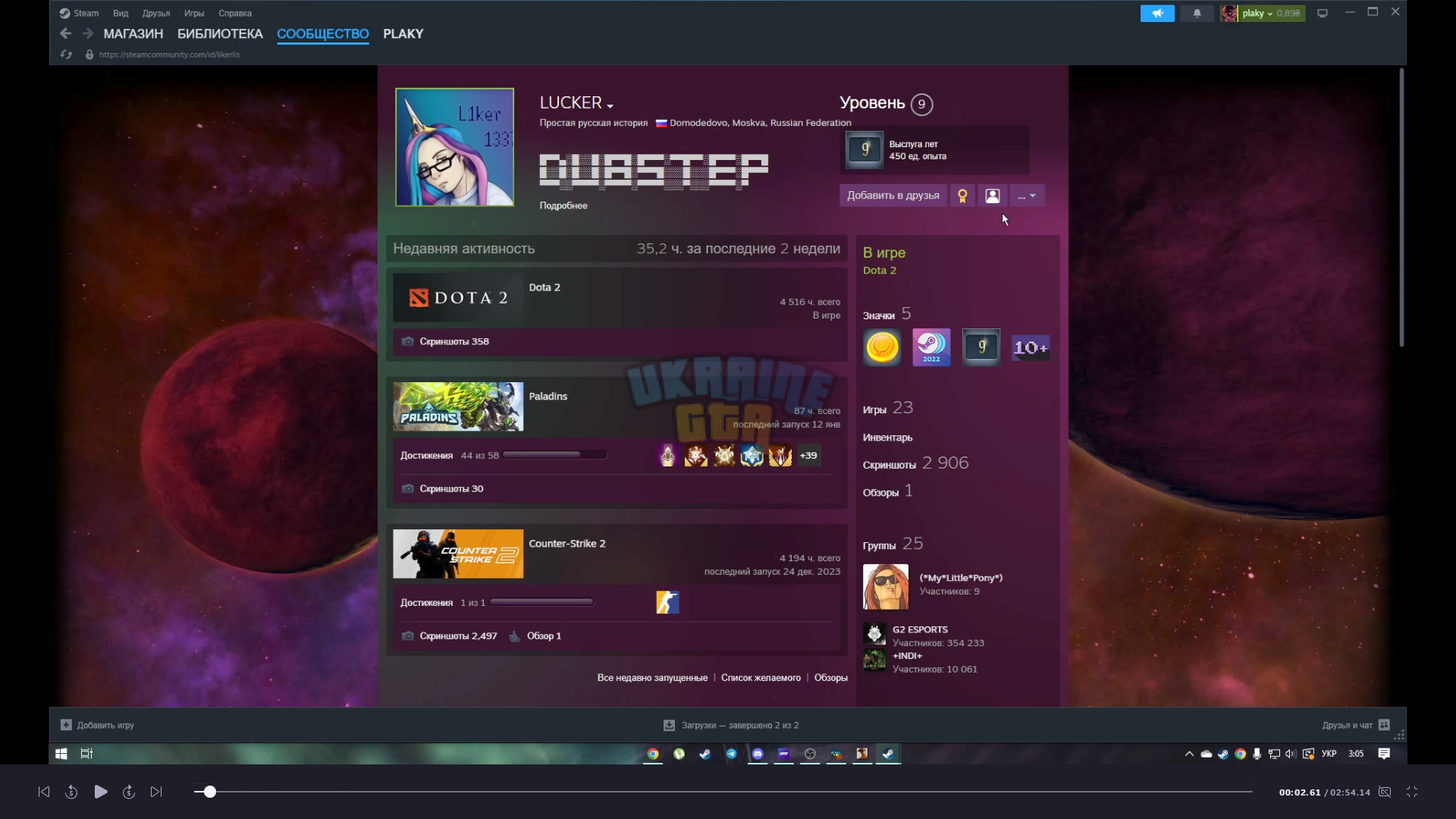Click Добавить в друзья button
The width and height of the screenshot is (1456, 819).
click(893, 196)
